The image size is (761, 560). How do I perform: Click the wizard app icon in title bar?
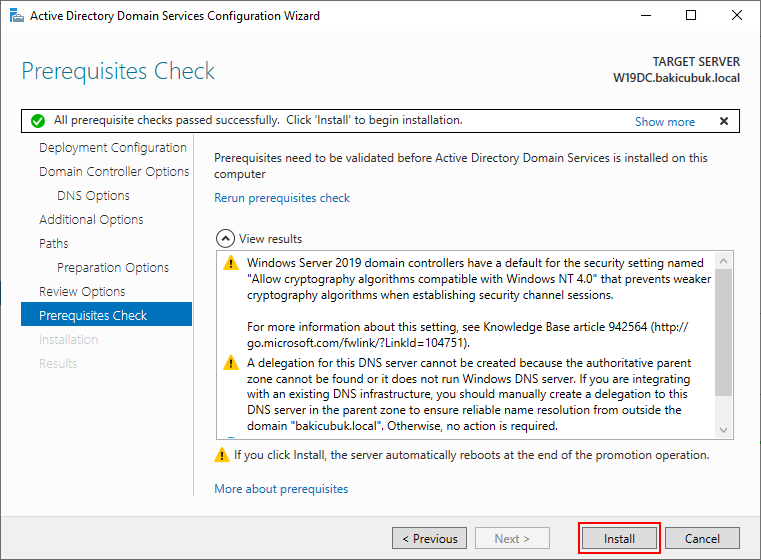tap(17, 16)
